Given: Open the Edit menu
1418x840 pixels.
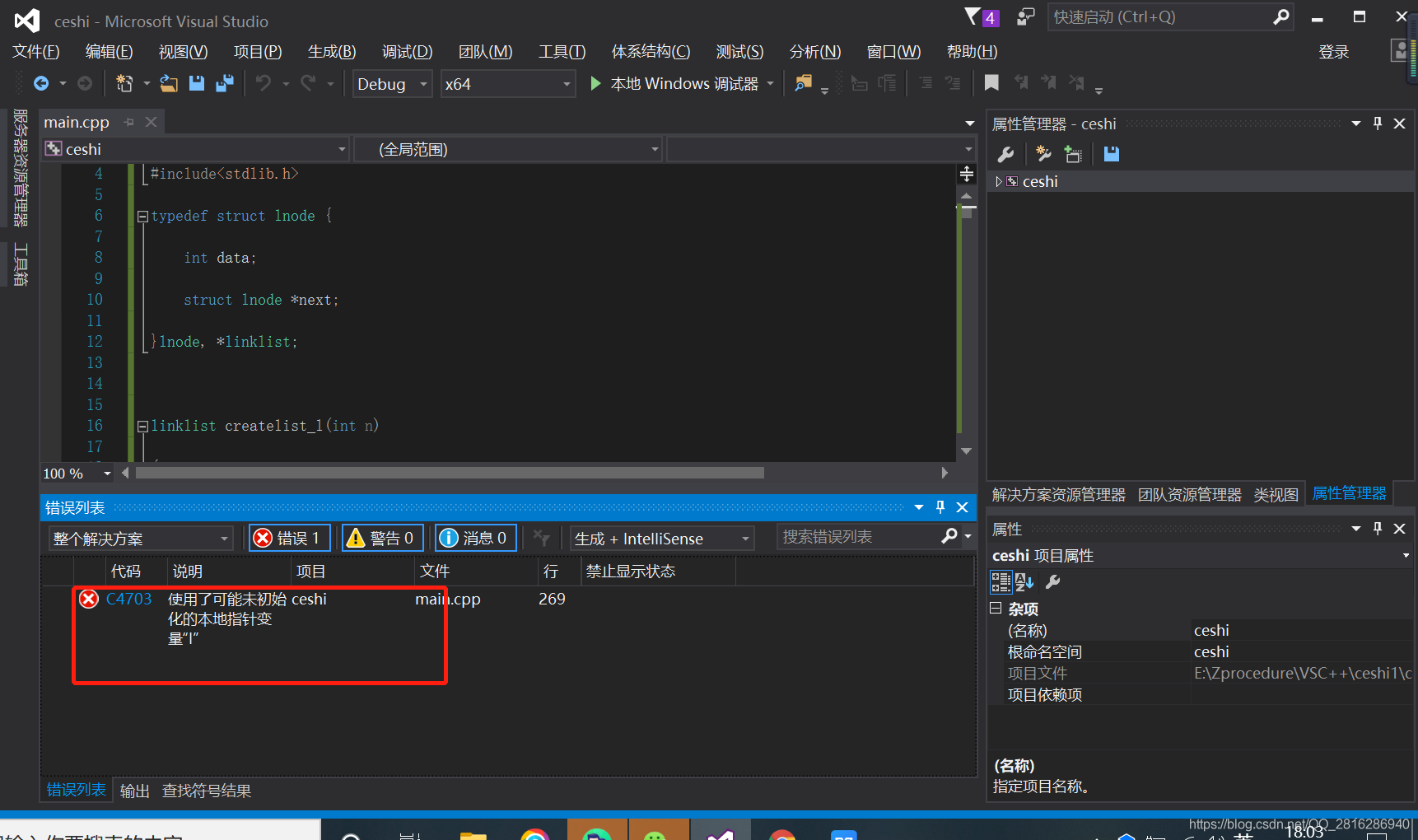Looking at the screenshot, I should click(110, 52).
